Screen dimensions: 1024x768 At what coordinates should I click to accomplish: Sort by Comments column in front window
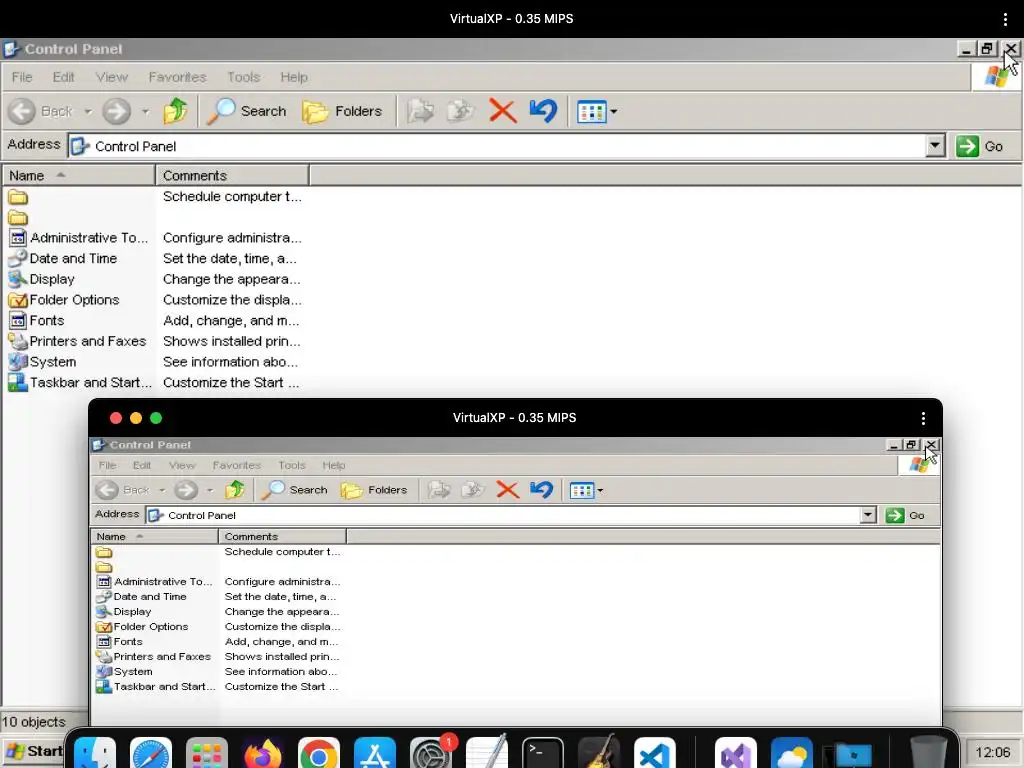click(x=282, y=536)
